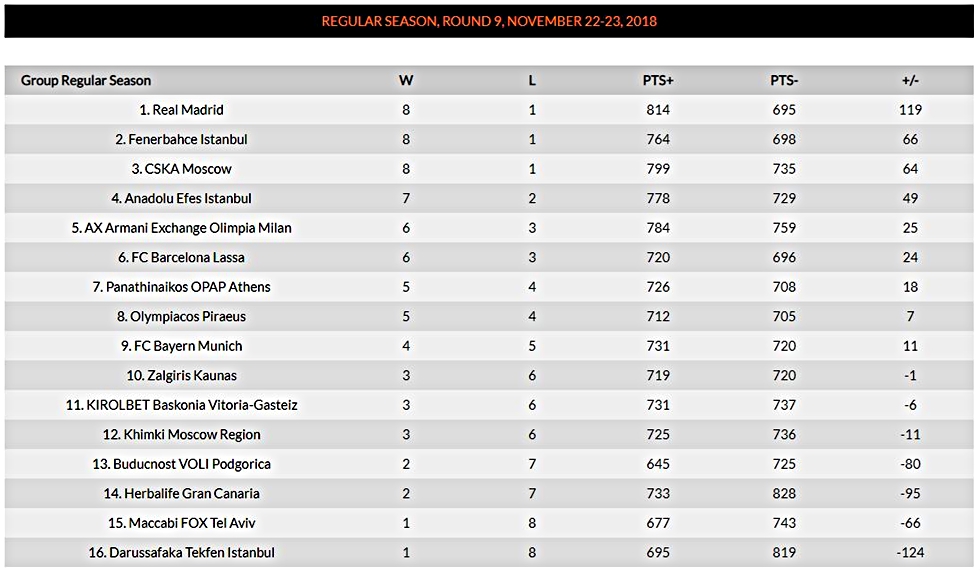The image size is (980, 576).
Task: Click the Regular Season Round 9 banner
Action: (x=489, y=21)
